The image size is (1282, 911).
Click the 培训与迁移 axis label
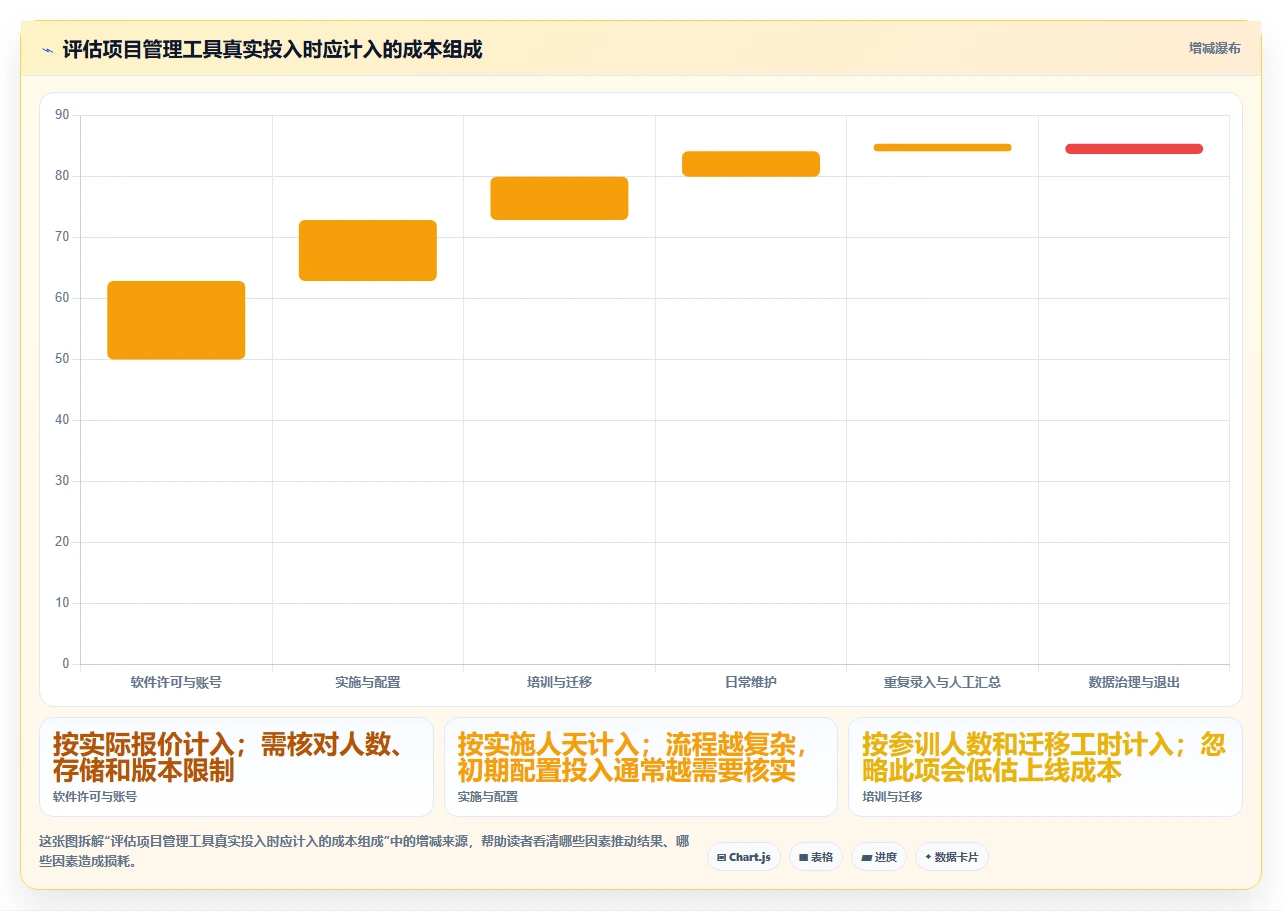(x=560, y=682)
